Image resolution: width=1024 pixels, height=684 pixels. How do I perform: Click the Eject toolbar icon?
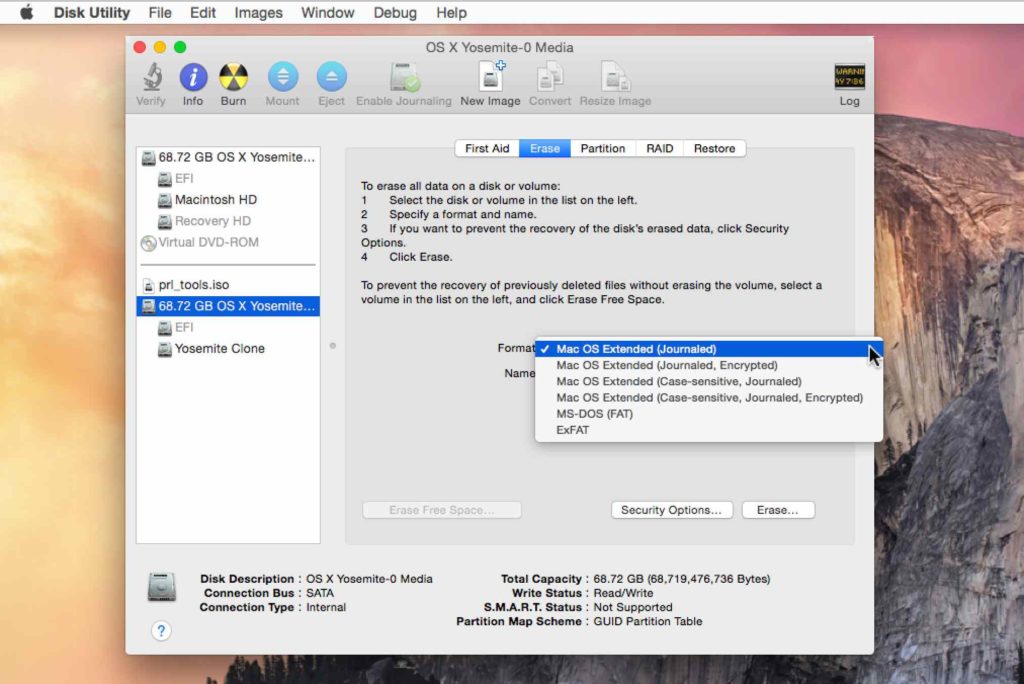[x=332, y=78]
